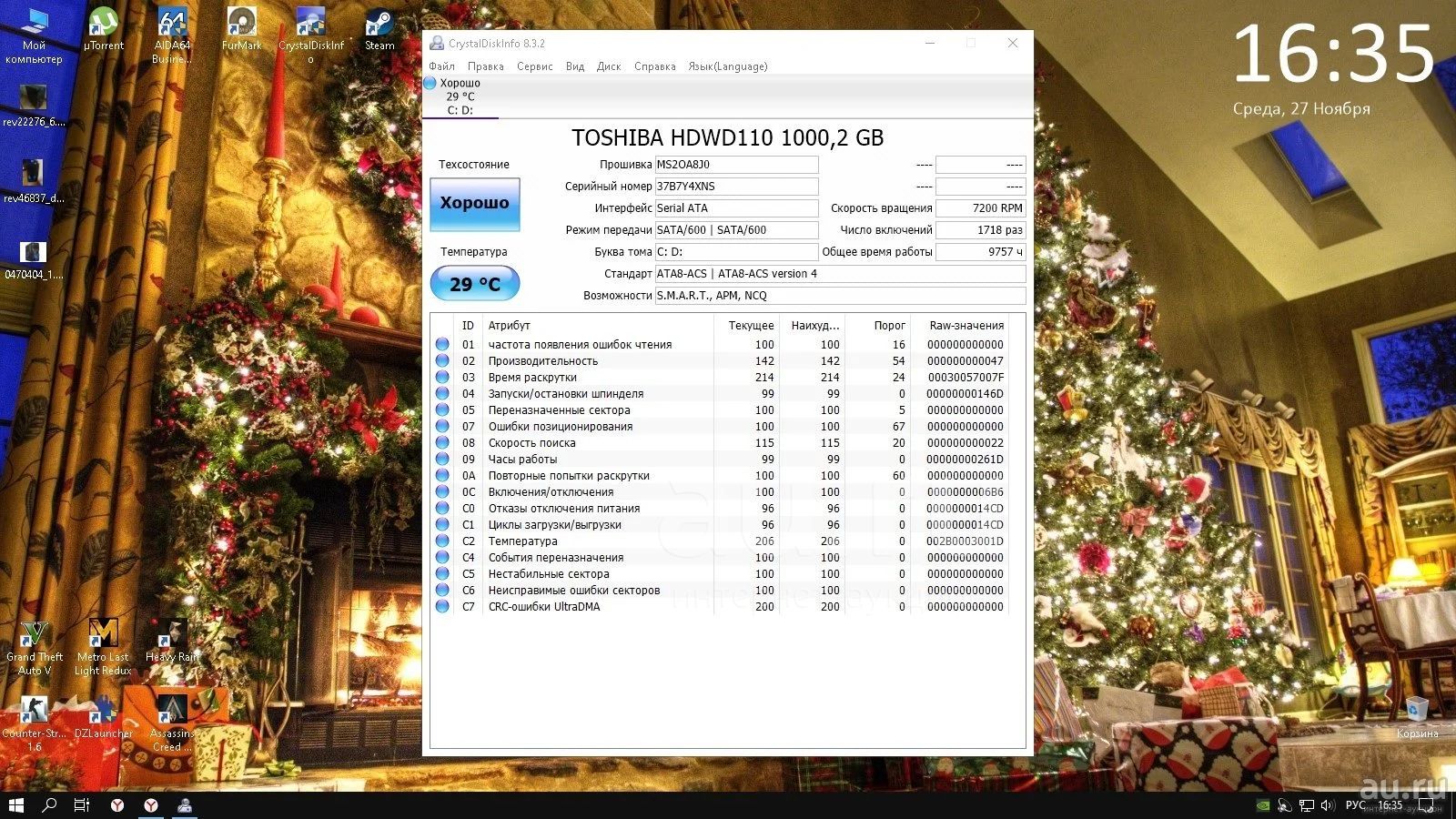1456x819 pixels.
Task: Switch РУС input language indicator
Action: [1356, 805]
